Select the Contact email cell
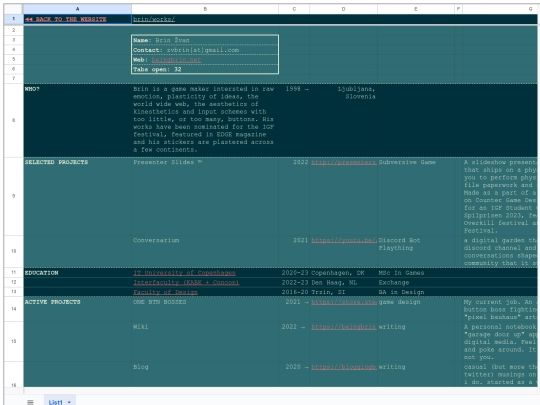This screenshot has width=540, height=405. [x=205, y=50]
